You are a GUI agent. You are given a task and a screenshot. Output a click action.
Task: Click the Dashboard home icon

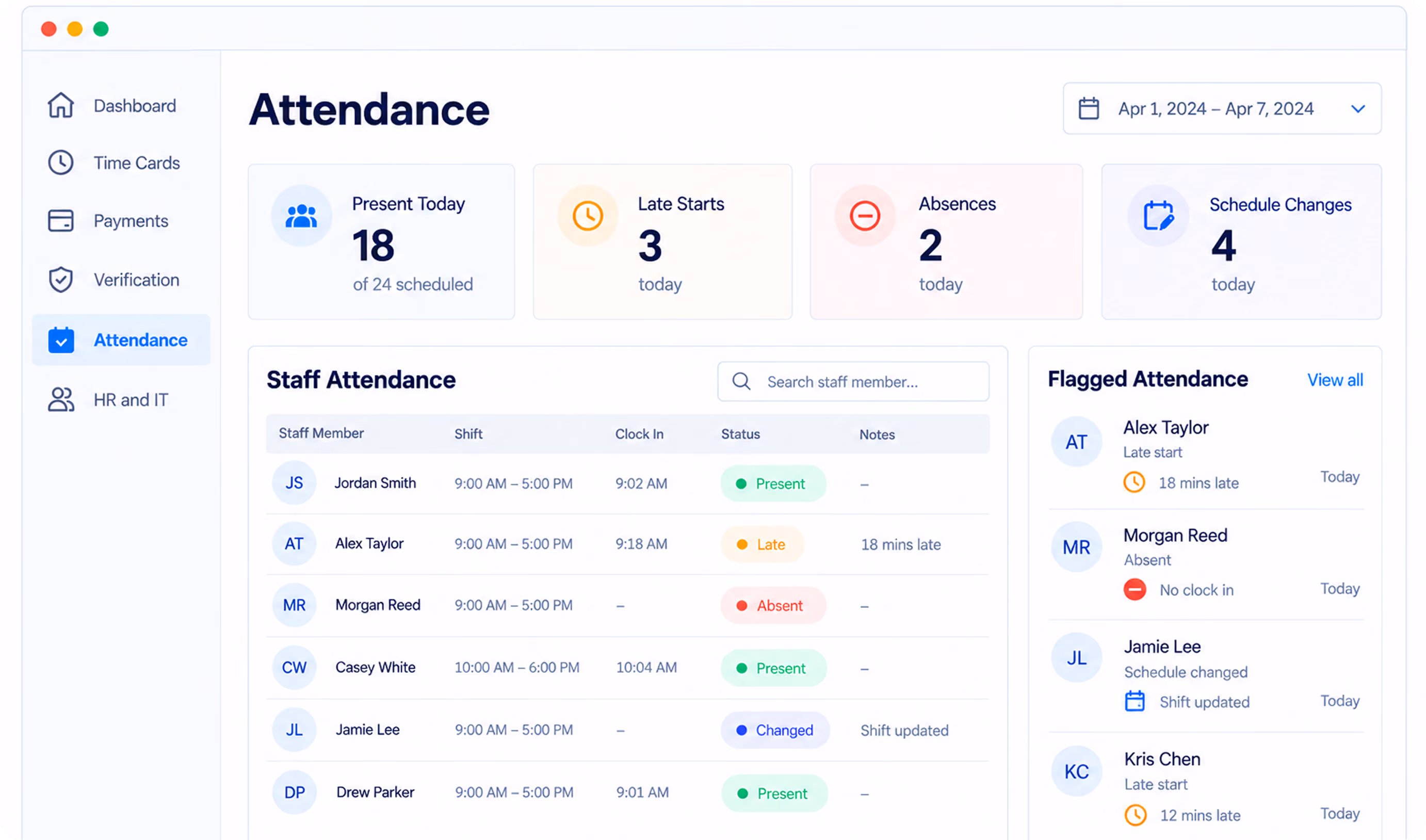tap(60, 105)
